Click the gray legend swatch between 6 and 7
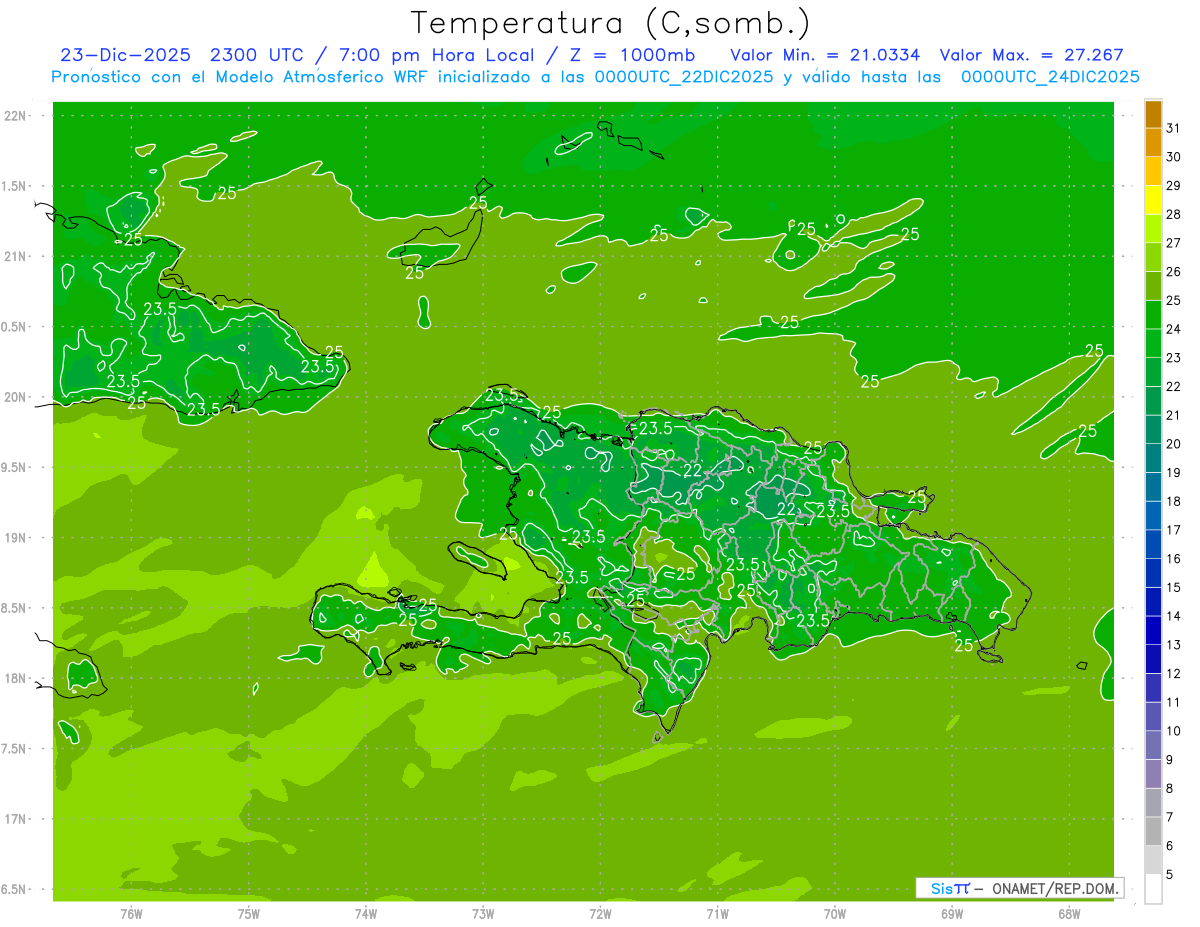The height and width of the screenshot is (927, 1200). click(x=1153, y=832)
